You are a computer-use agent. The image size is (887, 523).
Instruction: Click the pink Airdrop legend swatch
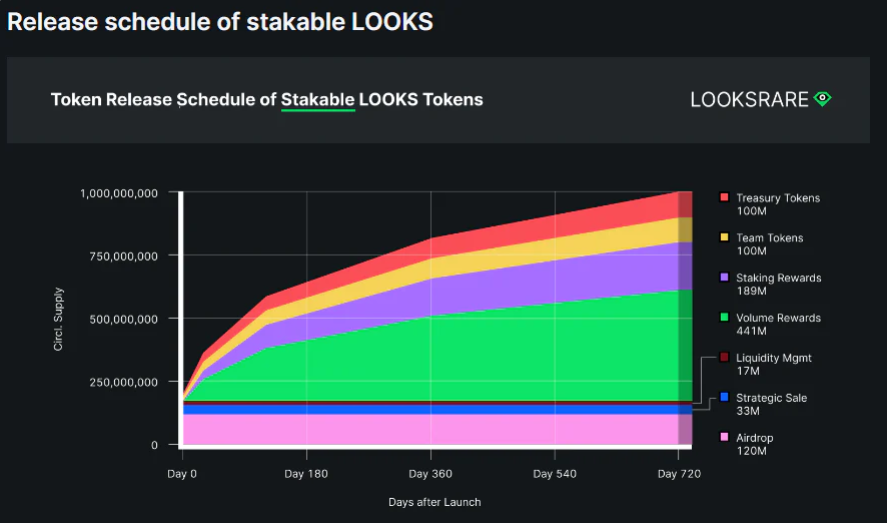(x=724, y=438)
